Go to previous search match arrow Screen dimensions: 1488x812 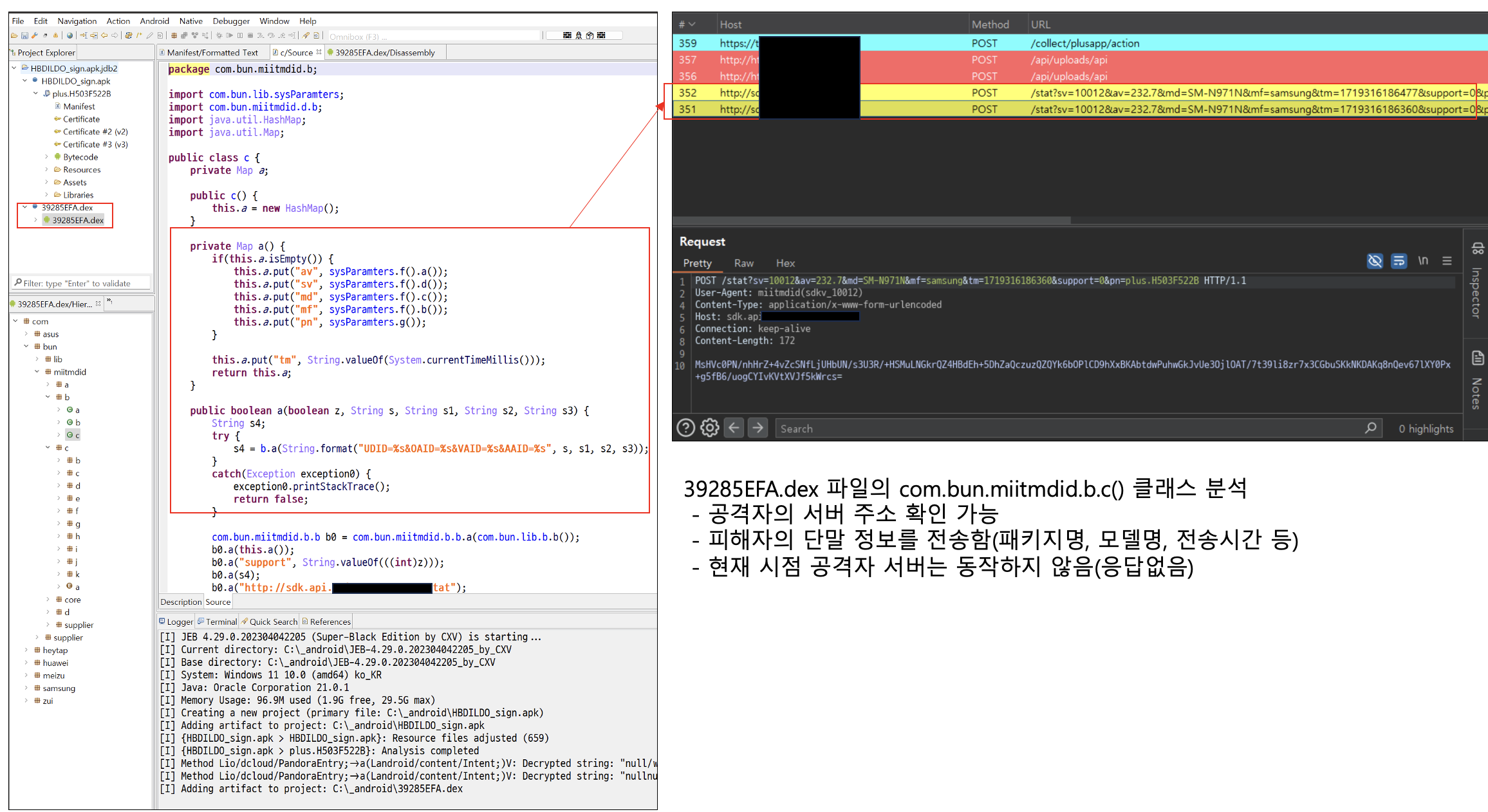[734, 428]
